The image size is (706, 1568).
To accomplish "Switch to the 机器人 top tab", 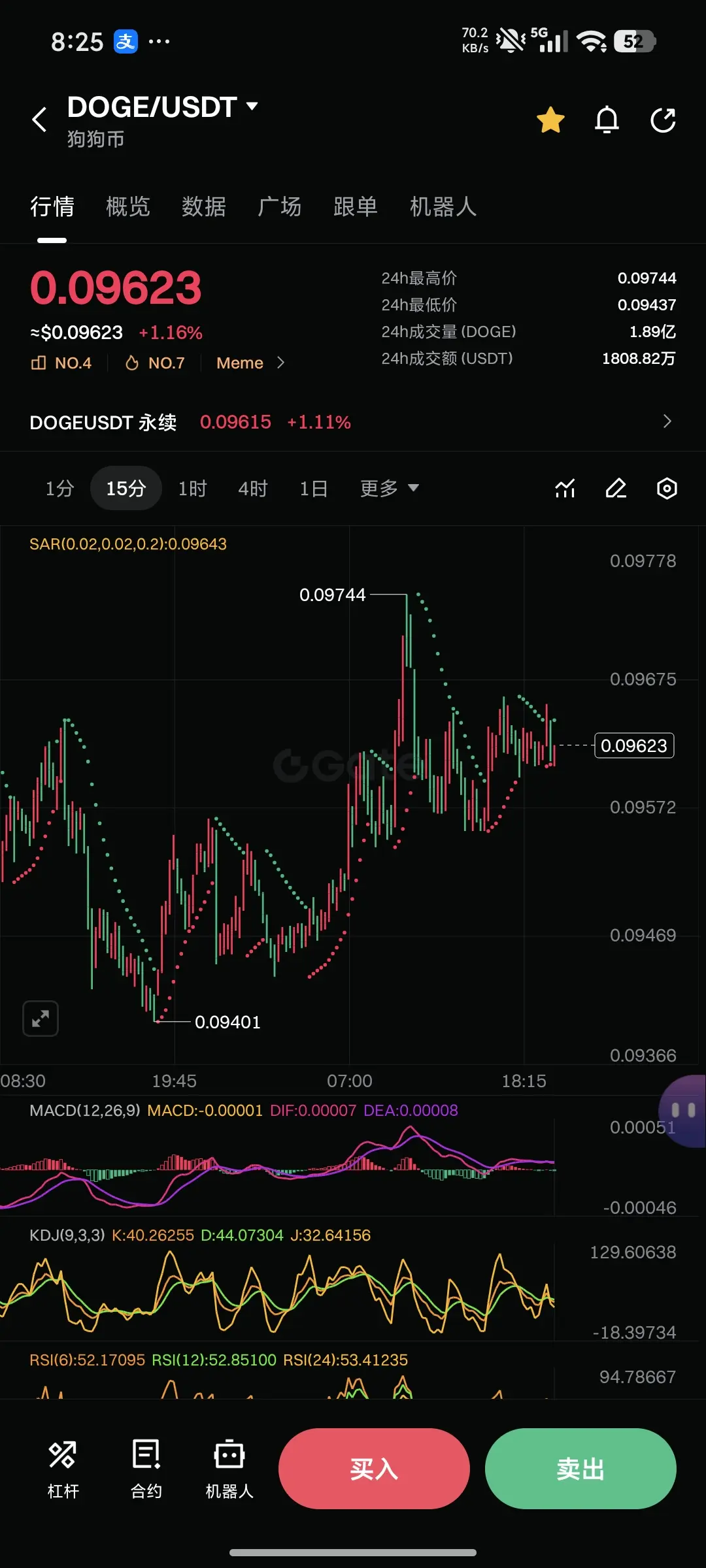I will [443, 207].
